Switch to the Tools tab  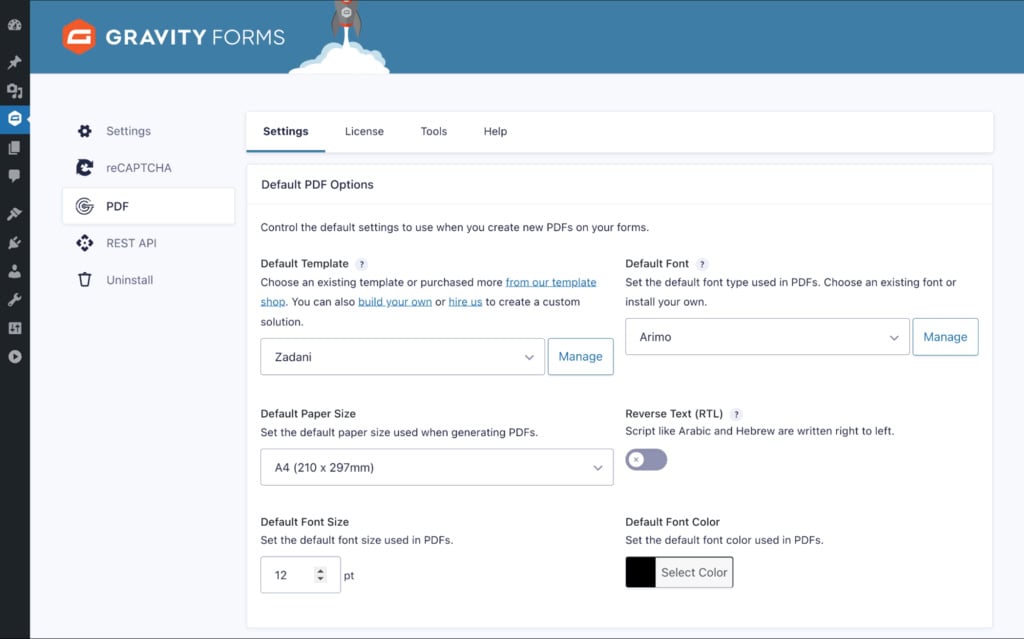point(434,131)
